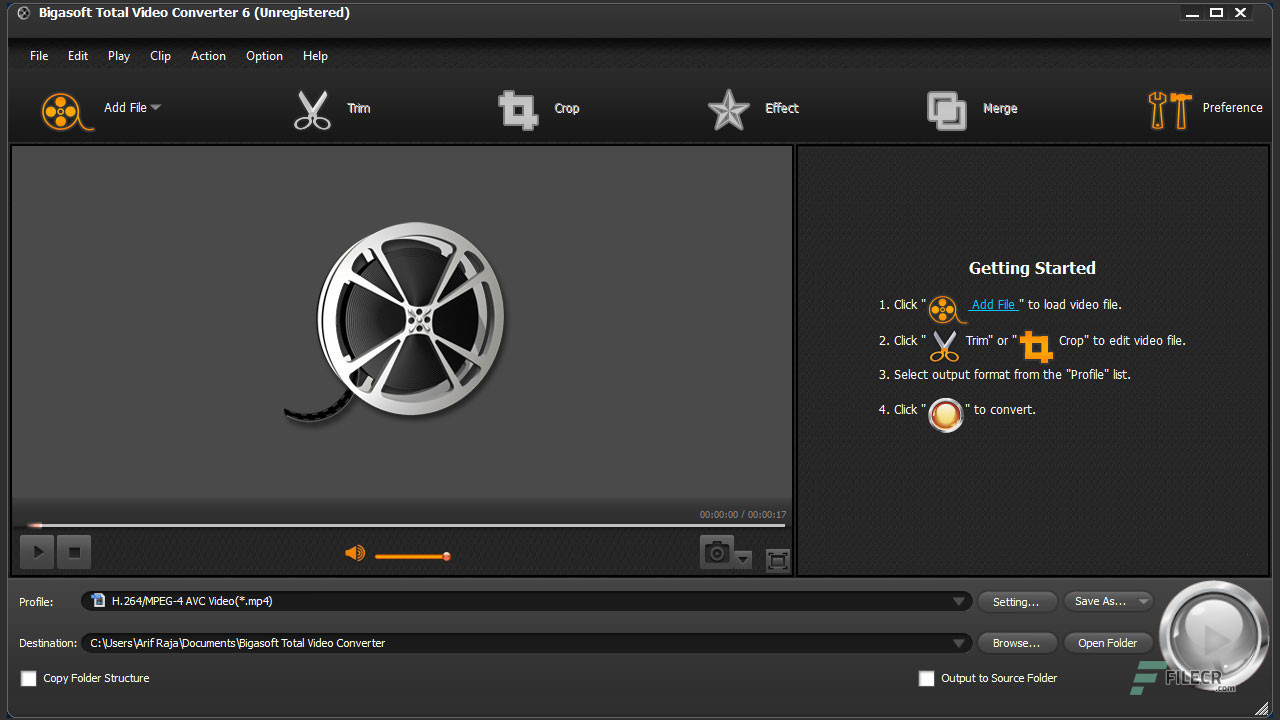Click the Add File film reel icon
This screenshot has width=1280, height=720.
click(68, 110)
